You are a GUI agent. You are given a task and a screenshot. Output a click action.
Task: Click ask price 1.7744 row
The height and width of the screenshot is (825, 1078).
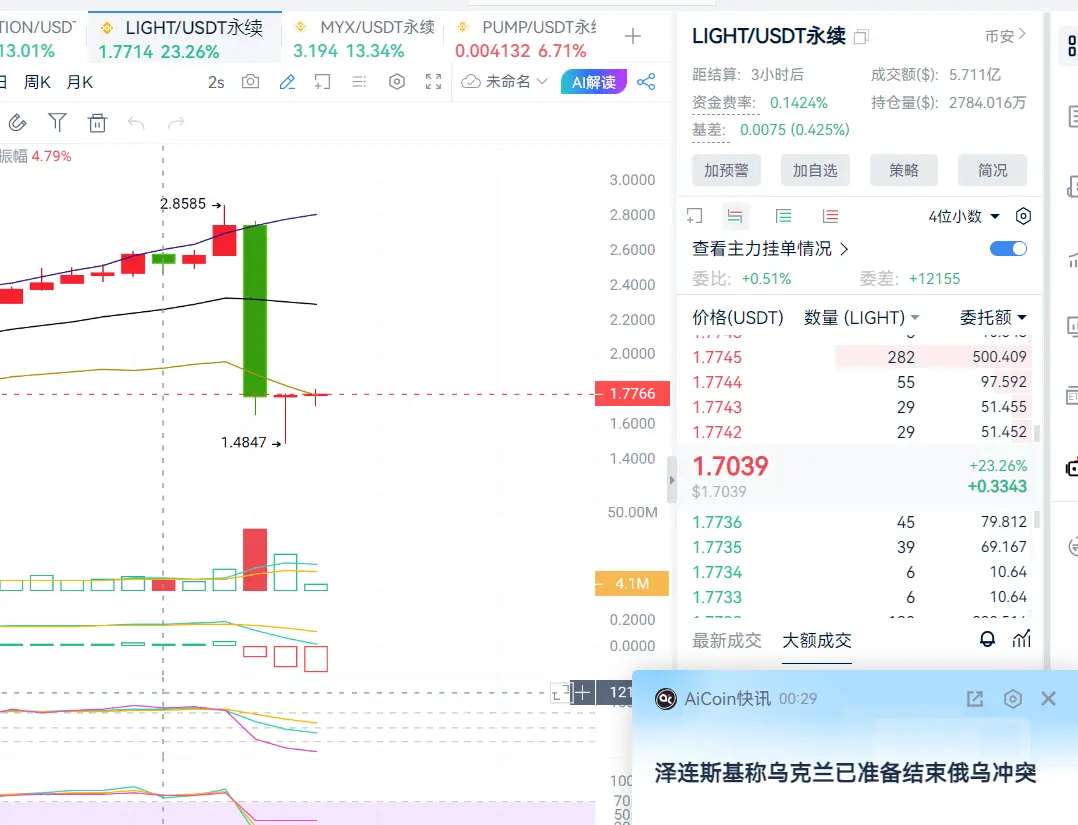pyautogui.click(x=859, y=382)
